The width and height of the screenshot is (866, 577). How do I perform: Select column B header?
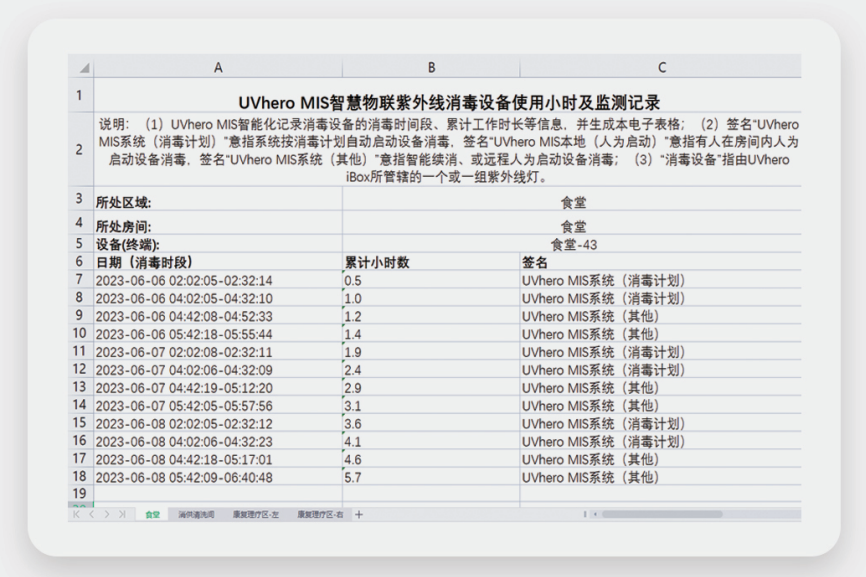(x=431, y=67)
